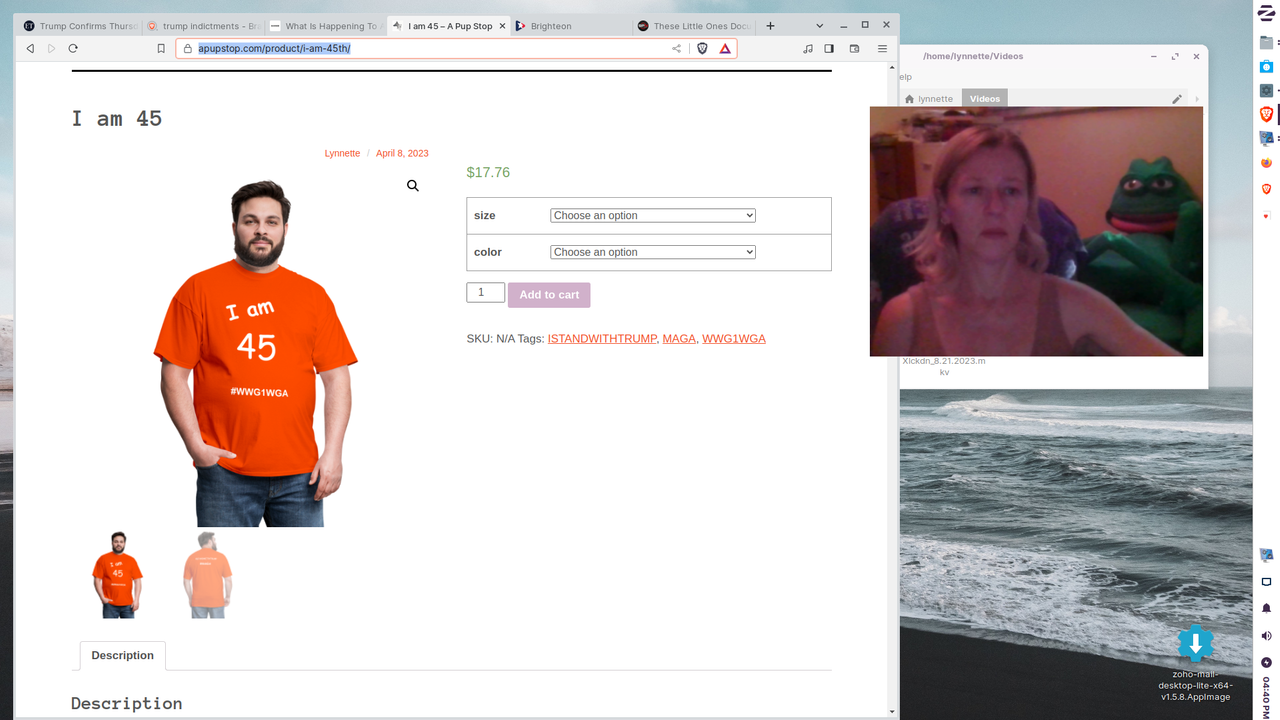Reload the page
Viewport: 1280px width, 720px height.
tap(73, 48)
